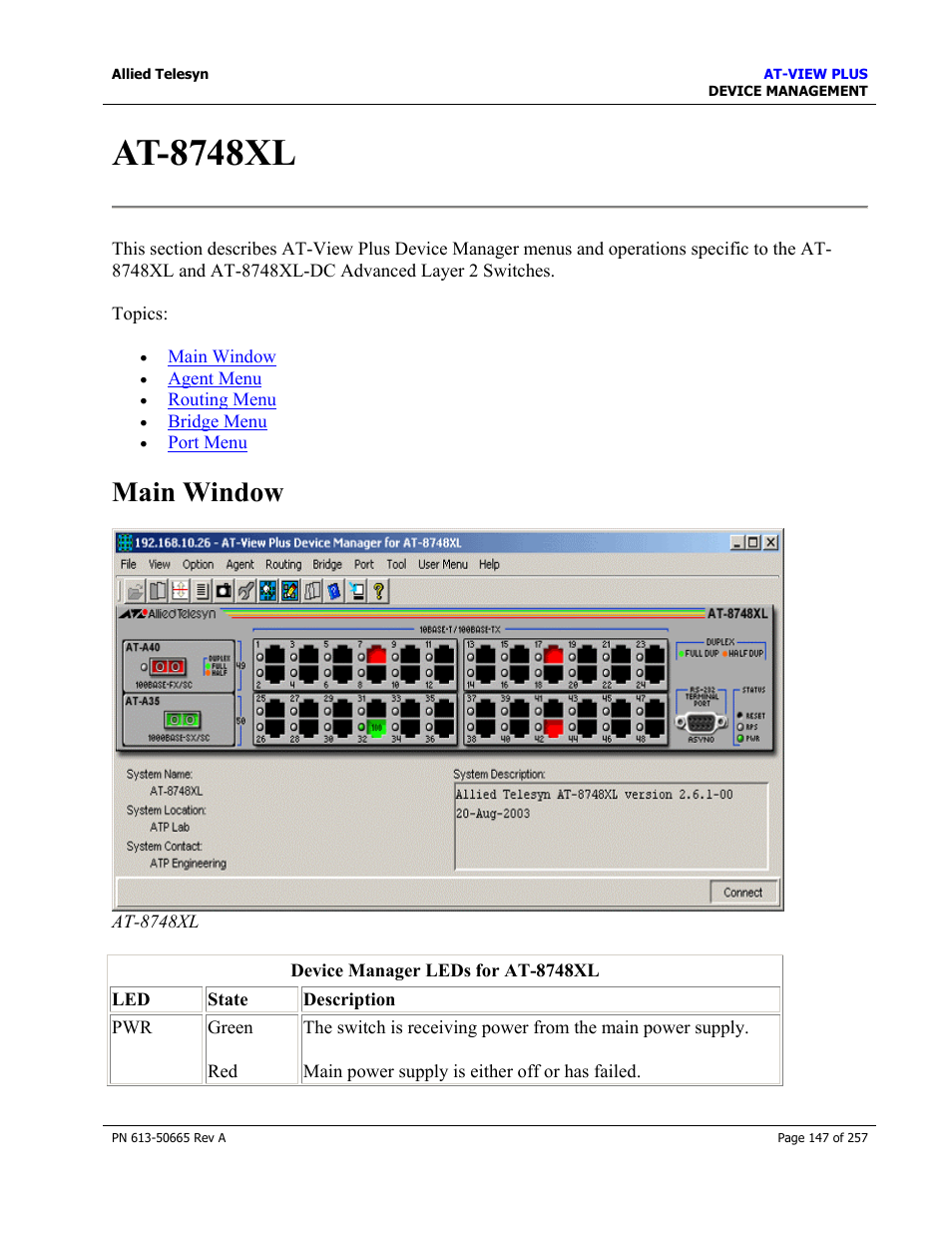The height and width of the screenshot is (1233, 952).
Task: Click the AT-A35 green fiber module port 50
Action: point(182,720)
